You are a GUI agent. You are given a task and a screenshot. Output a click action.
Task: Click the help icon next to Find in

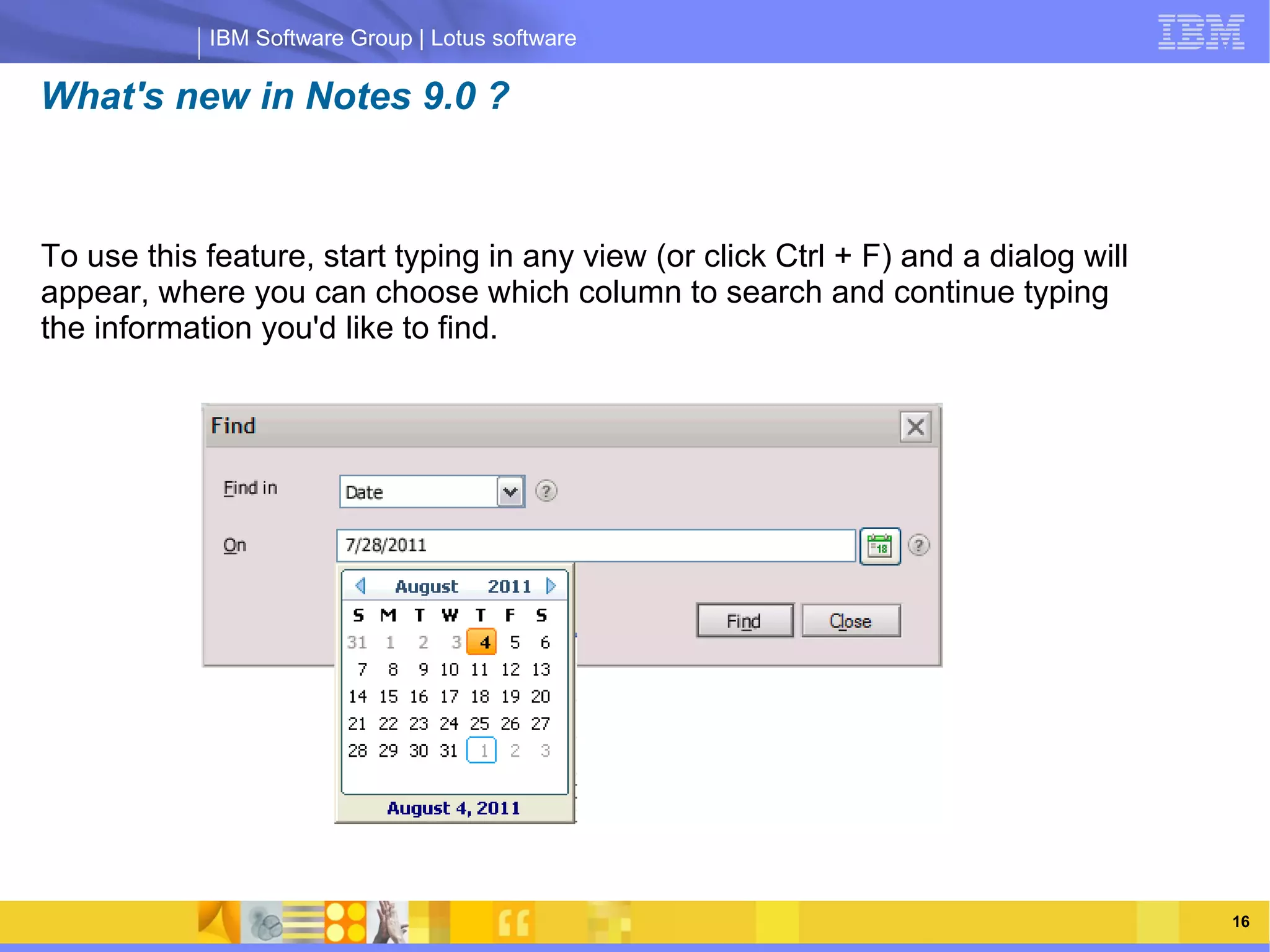tap(546, 491)
